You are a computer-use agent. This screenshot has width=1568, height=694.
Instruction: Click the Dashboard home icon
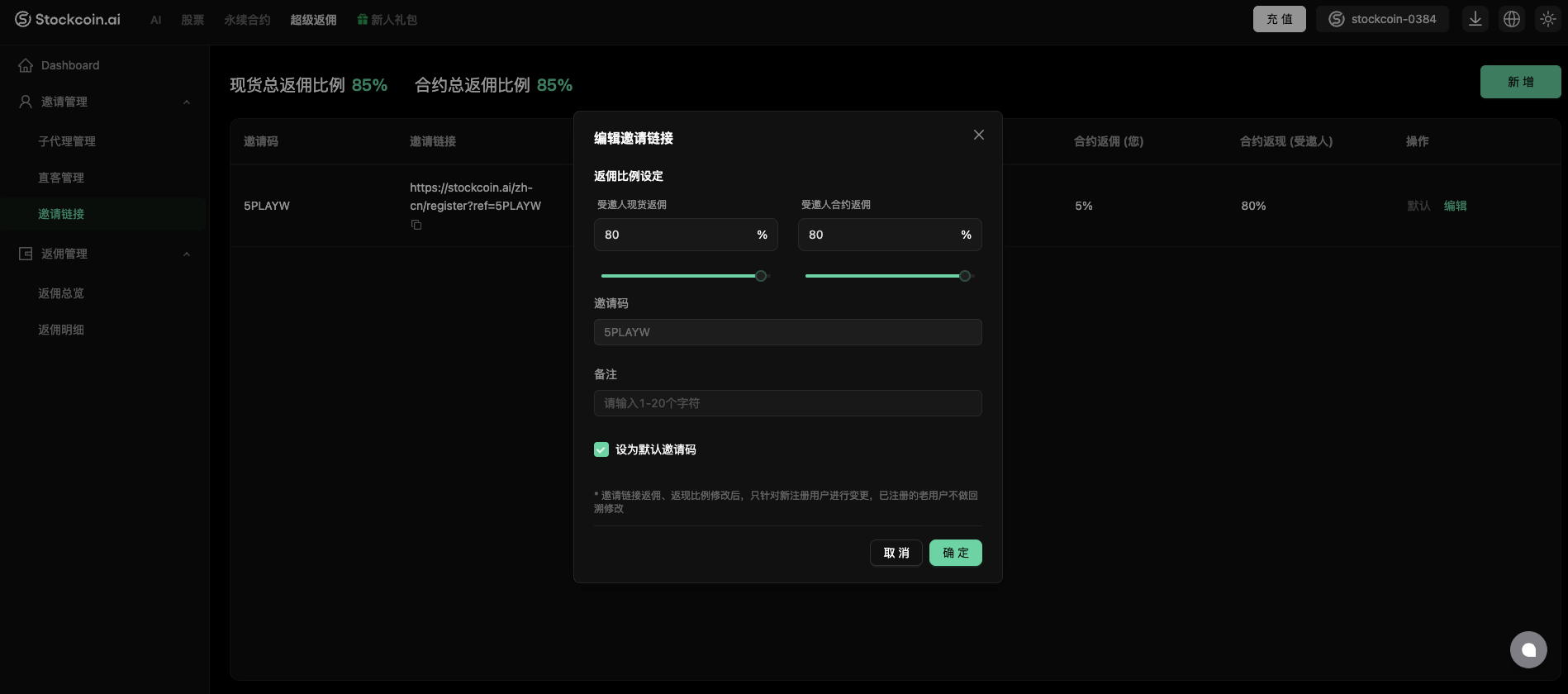(x=26, y=65)
